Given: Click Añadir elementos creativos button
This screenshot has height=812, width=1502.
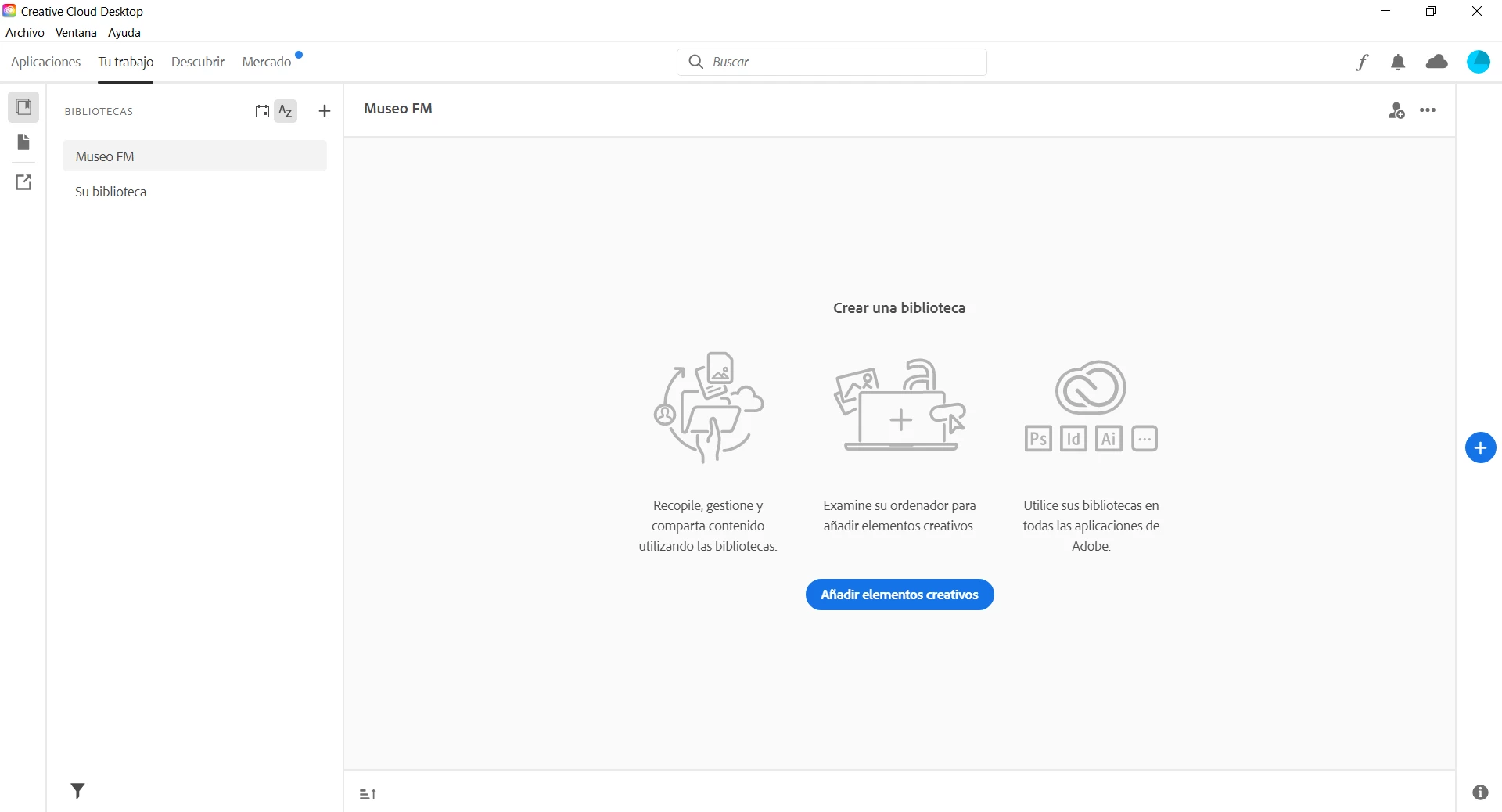Looking at the screenshot, I should click(x=900, y=595).
